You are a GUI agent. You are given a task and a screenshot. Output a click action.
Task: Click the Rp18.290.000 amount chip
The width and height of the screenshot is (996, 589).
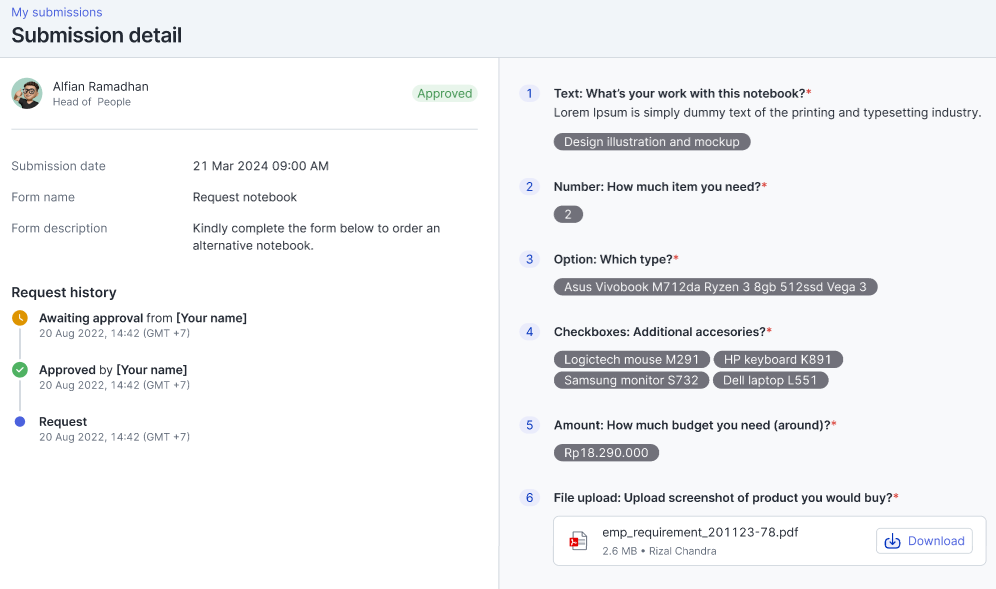point(606,453)
